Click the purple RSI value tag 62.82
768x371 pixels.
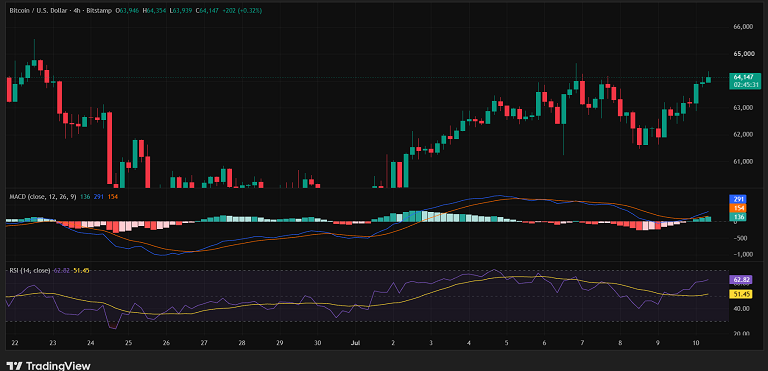[740, 279]
